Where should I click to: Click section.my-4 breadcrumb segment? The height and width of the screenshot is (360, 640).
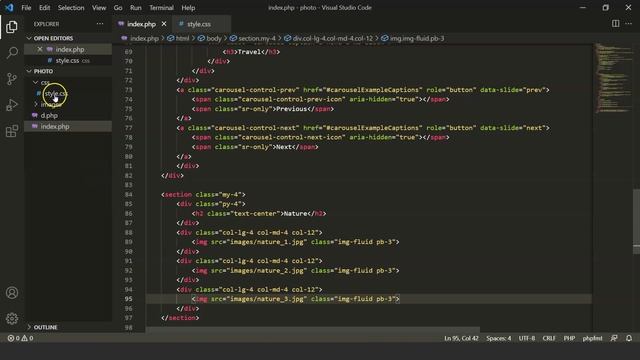point(257,38)
